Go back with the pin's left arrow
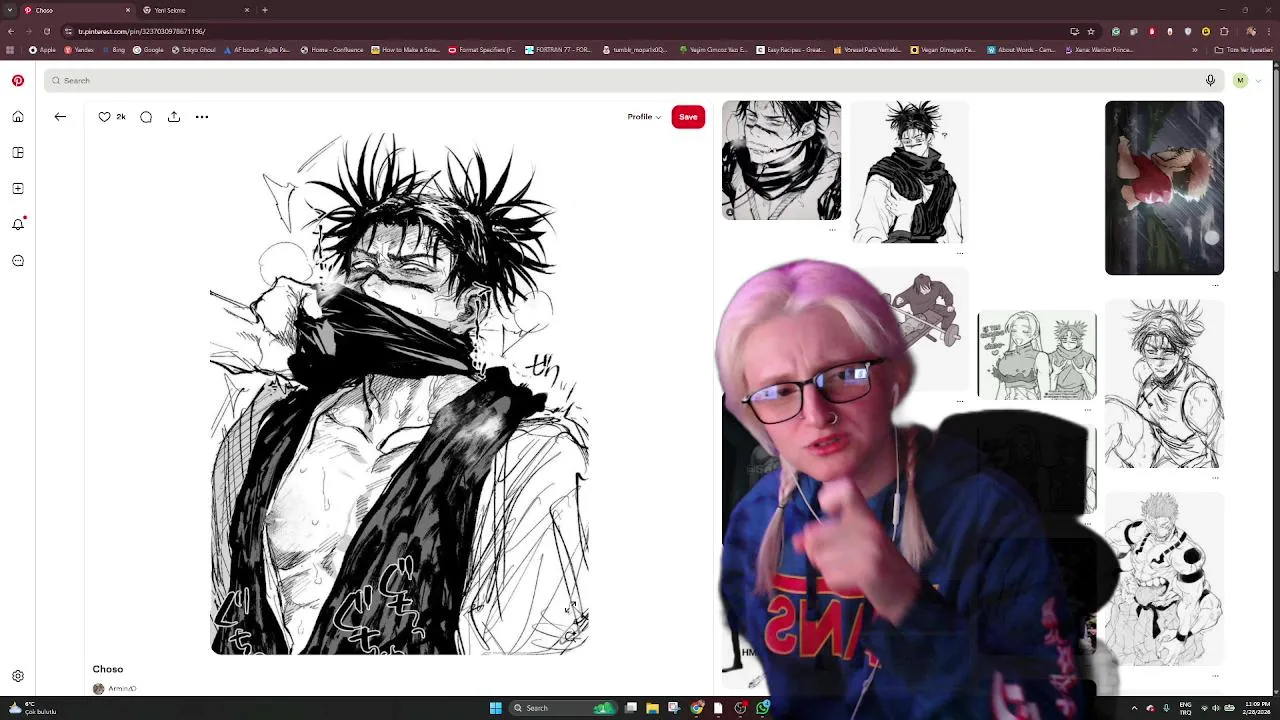This screenshot has width=1280, height=720. click(x=60, y=117)
